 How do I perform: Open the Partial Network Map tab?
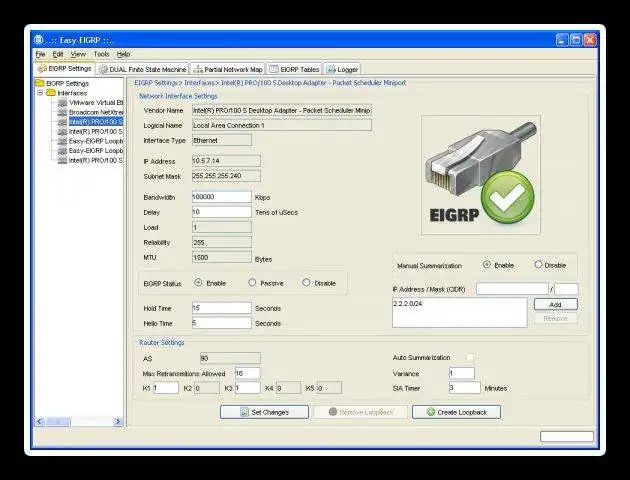(x=227, y=69)
